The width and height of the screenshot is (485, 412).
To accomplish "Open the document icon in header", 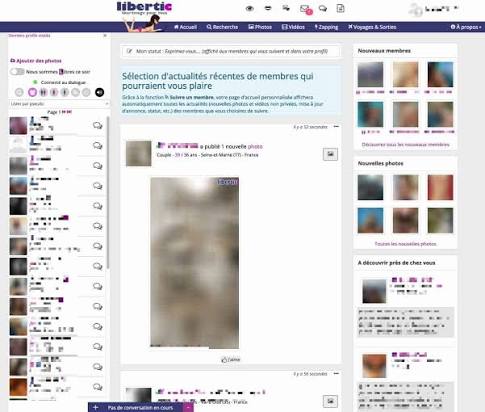I will pyautogui.click(x=340, y=8).
